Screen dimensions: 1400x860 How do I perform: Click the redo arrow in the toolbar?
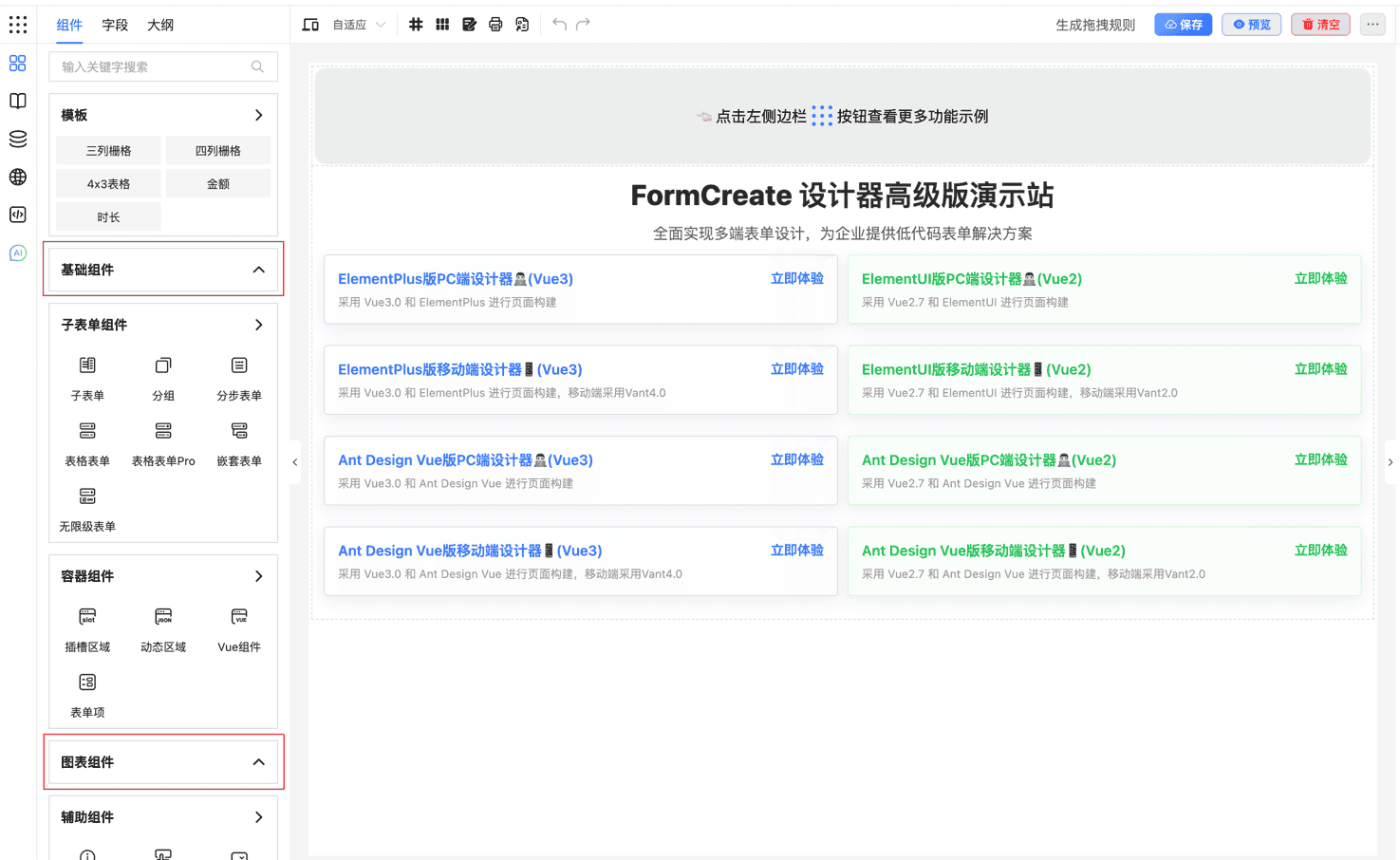(583, 25)
